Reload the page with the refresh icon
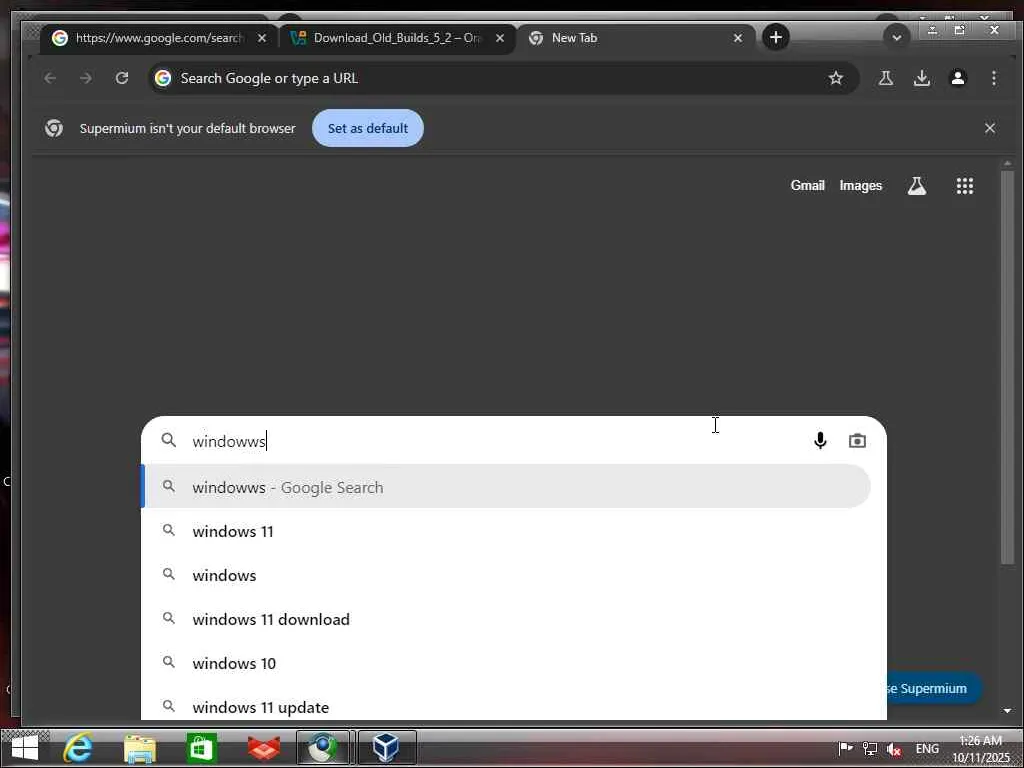 click(121, 78)
